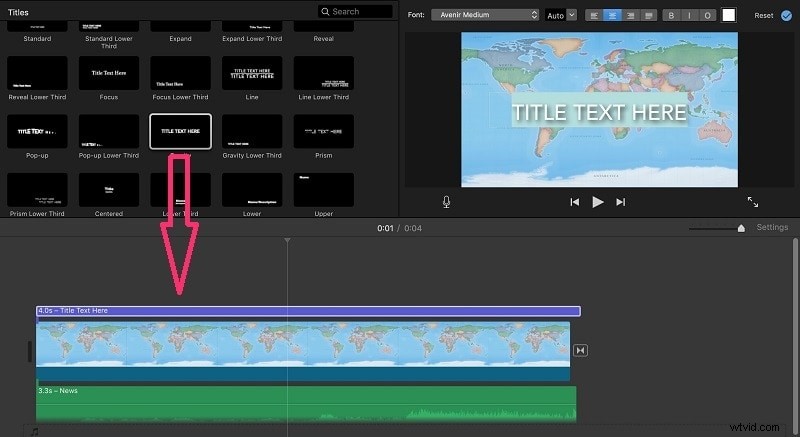Select the Pop-up title style
The width and height of the screenshot is (800, 437).
point(37,132)
